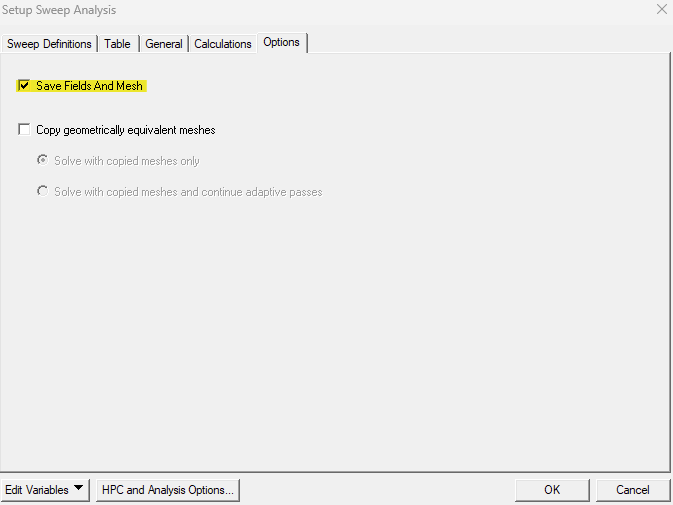673x505 pixels.
Task: Go to the General tab
Action: 164,44
